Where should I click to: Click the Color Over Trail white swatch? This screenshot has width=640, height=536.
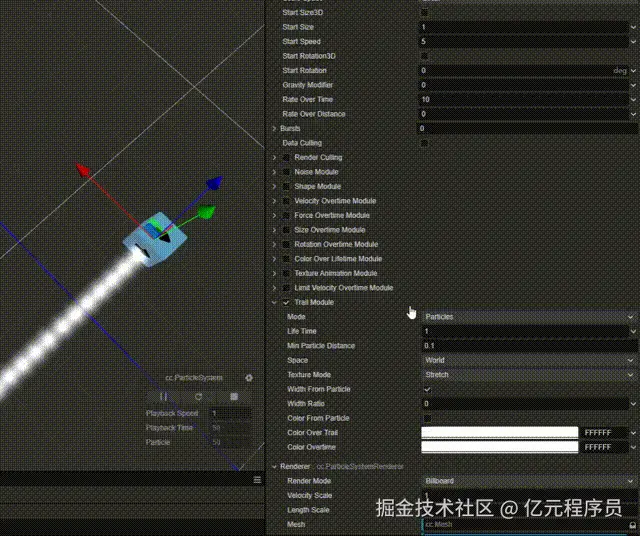[500, 433]
